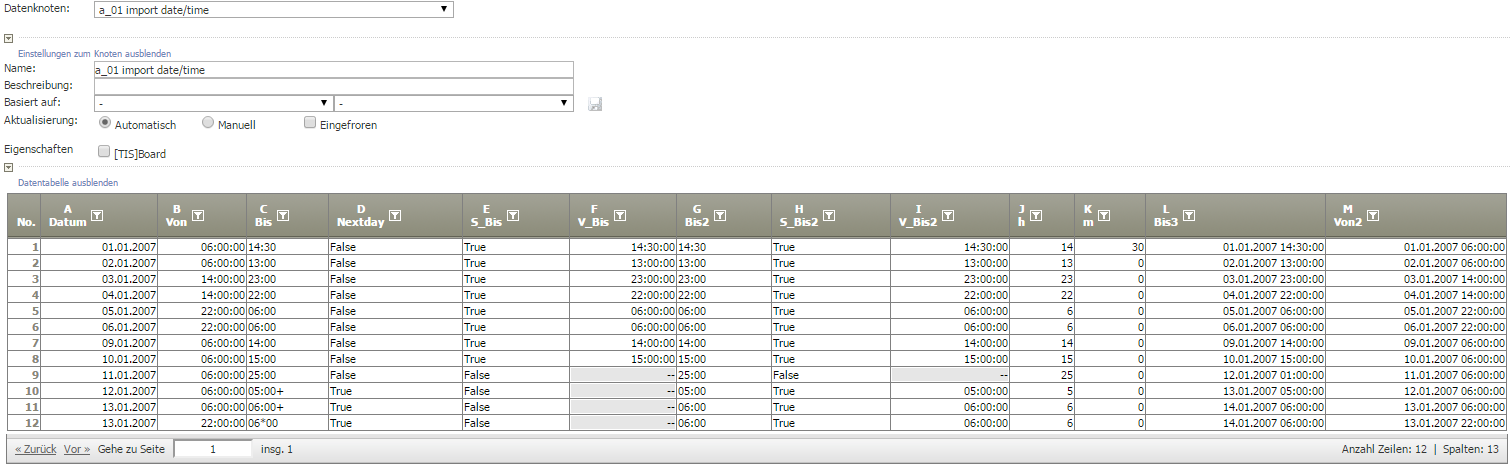Open filter for column G Bis2
Screen dimensions: 1512x468
[x=720, y=215]
